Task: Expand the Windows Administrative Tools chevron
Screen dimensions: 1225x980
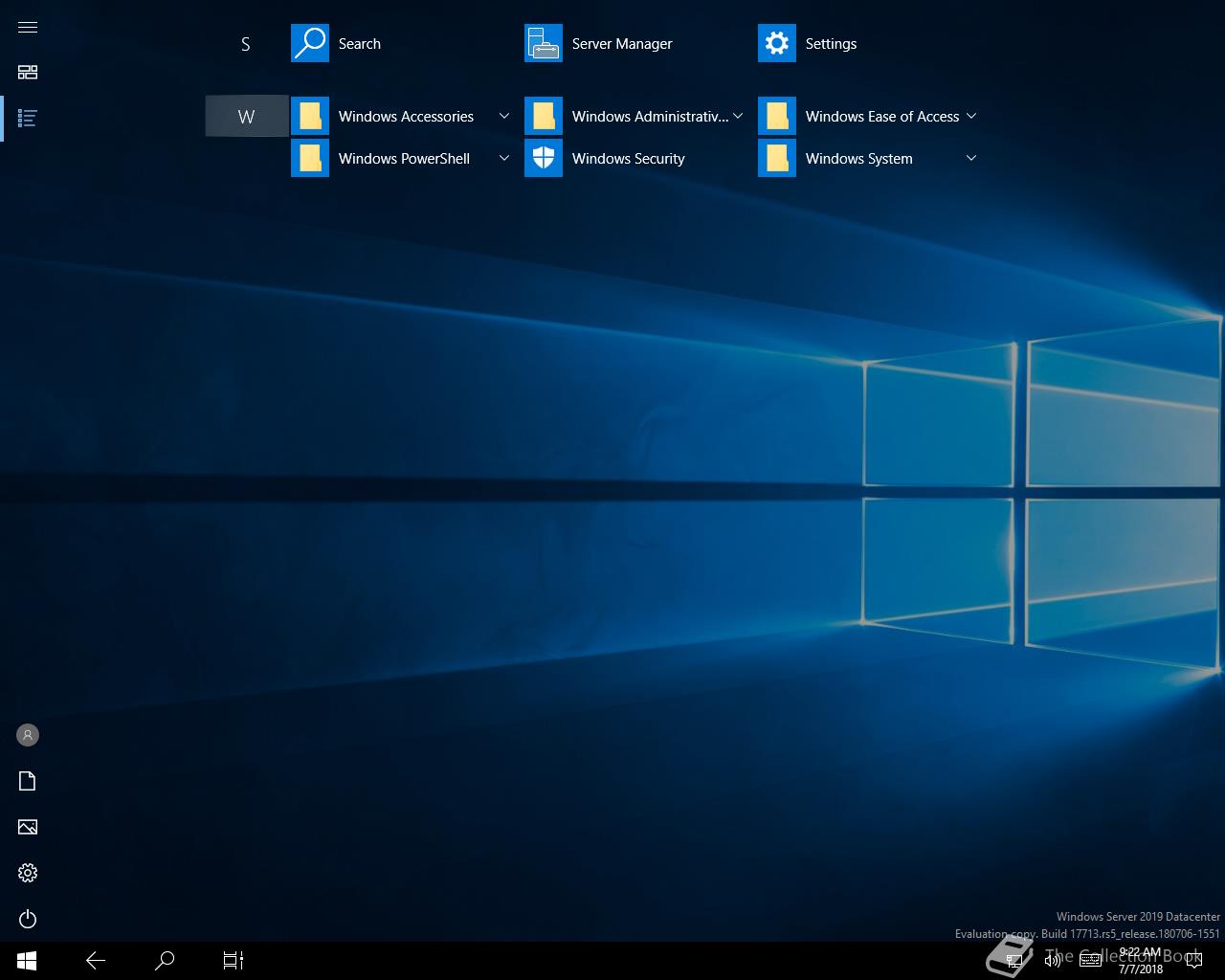Action: pyautogui.click(x=738, y=117)
